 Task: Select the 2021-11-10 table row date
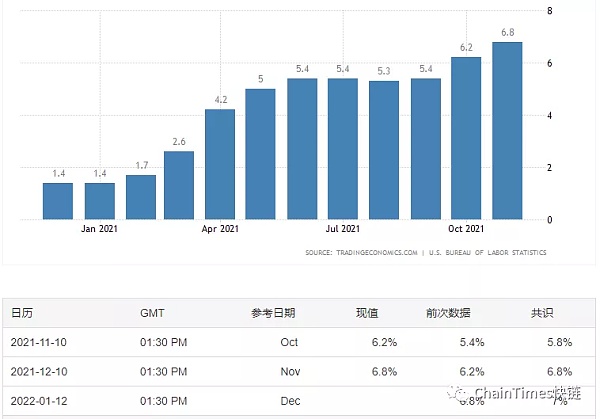click(40, 342)
